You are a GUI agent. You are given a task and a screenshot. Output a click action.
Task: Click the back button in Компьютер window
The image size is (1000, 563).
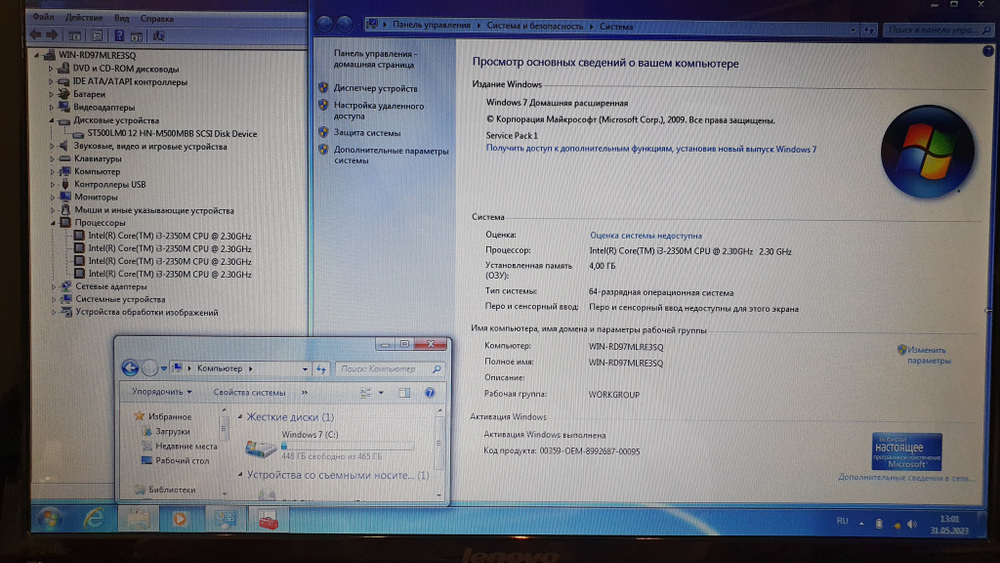point(130,367)
